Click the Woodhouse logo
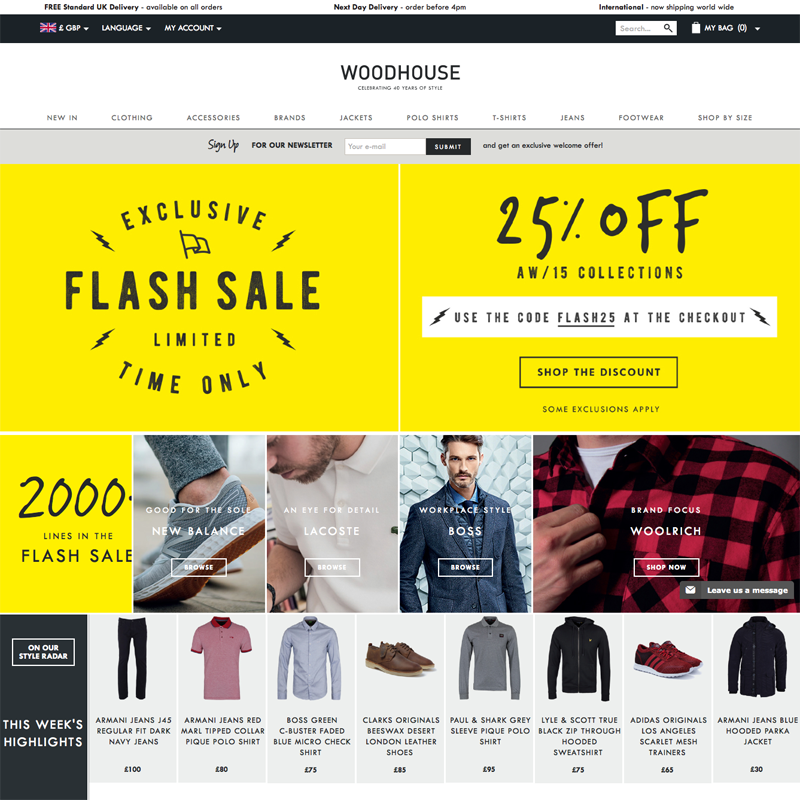This screenshot has width=800, height=800. [x=400, y=77]
